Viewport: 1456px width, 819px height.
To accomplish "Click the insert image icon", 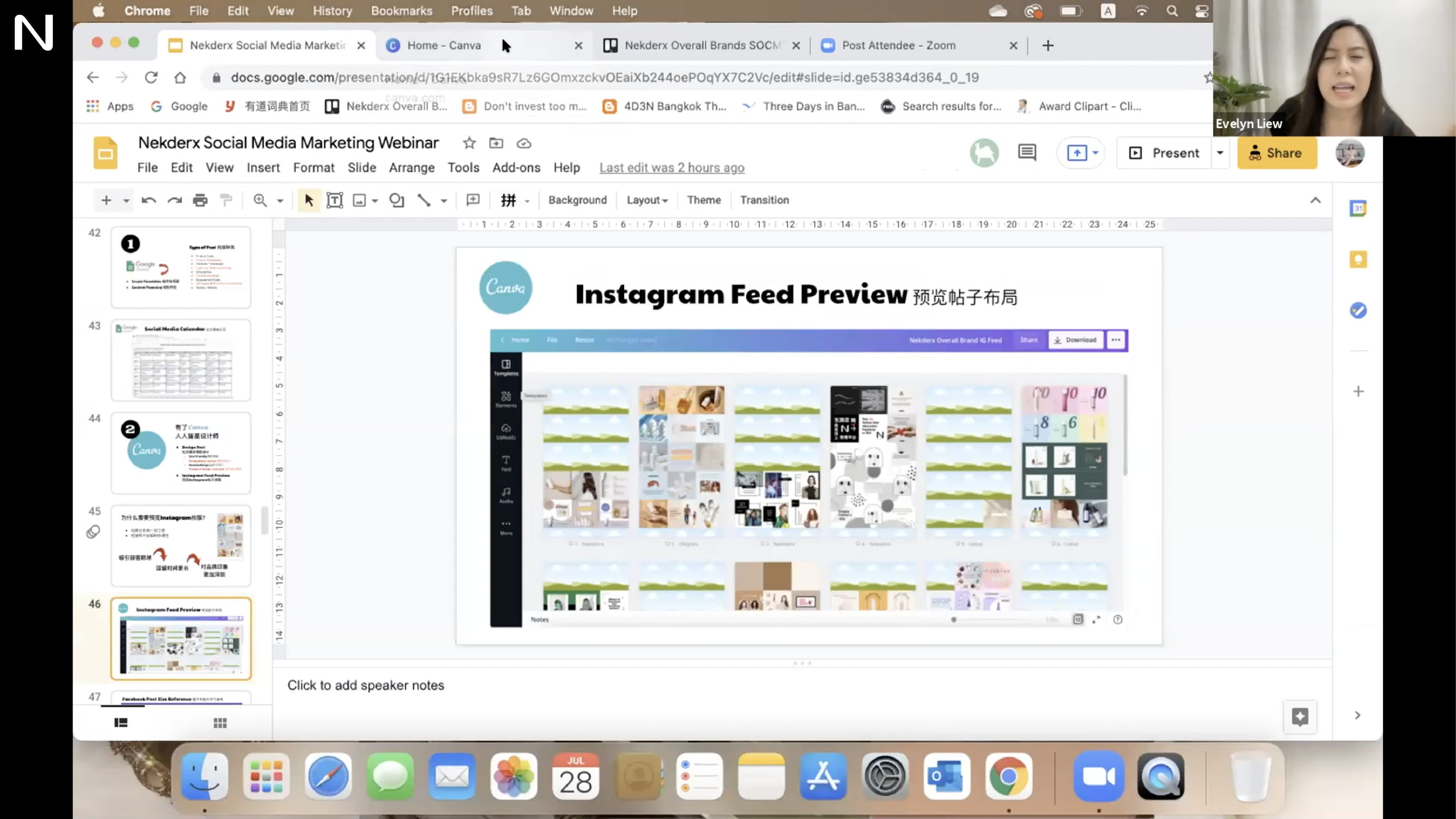I will (x=359, y=200).
